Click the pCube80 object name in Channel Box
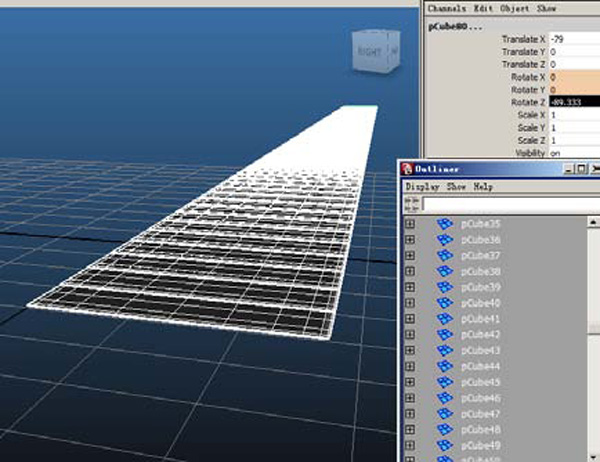This screenshot has height=462, width=600. click(455, 27)
